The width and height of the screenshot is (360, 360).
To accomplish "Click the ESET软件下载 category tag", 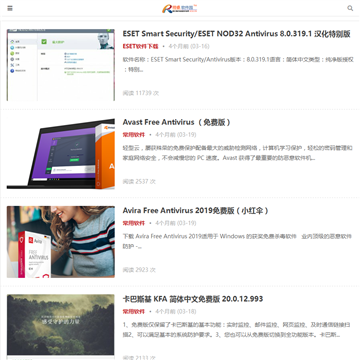I will point(140,46).
